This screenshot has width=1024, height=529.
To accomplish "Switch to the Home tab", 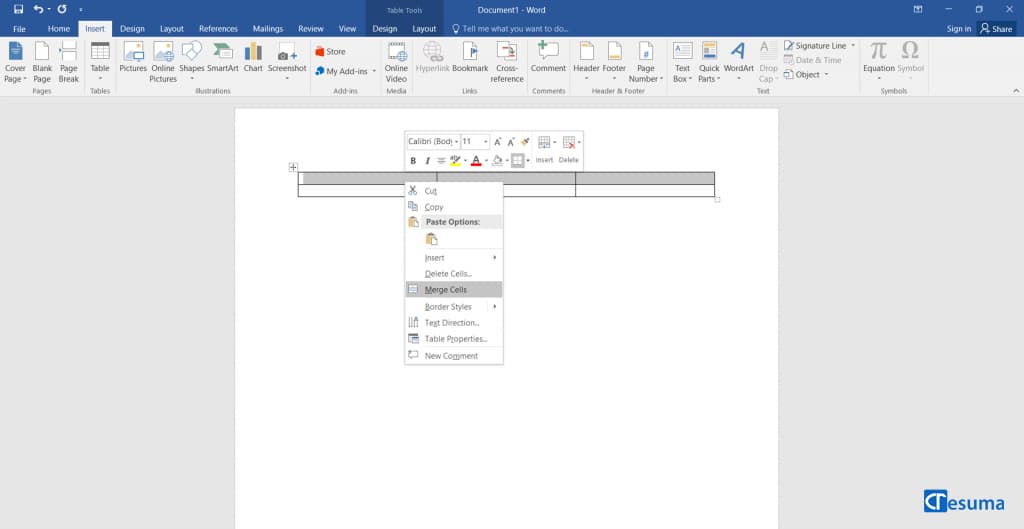I will pyautogui.click(x=59, y=29).
